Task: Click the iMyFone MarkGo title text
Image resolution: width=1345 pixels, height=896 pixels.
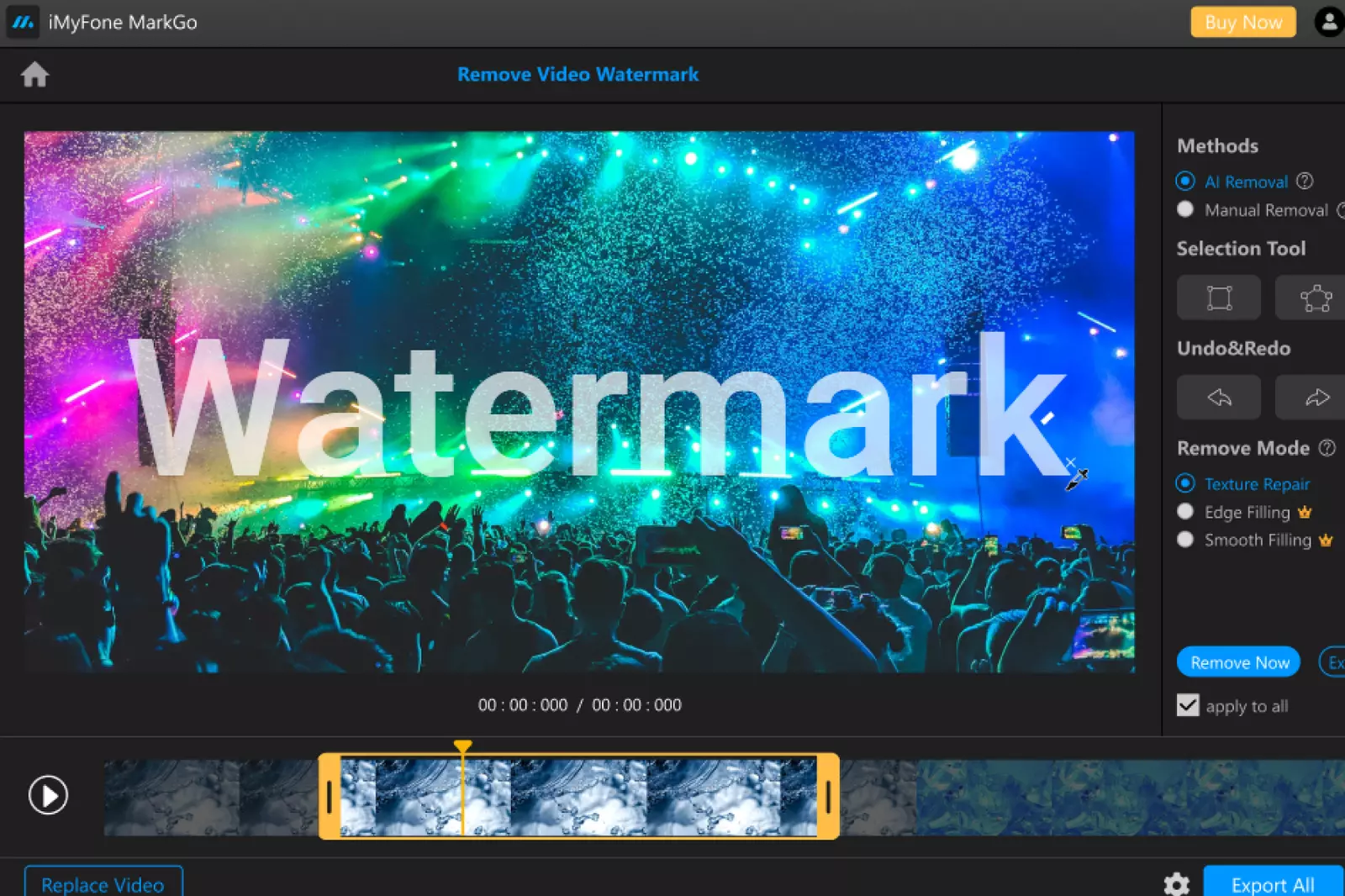Action: (x=123, y=23)
